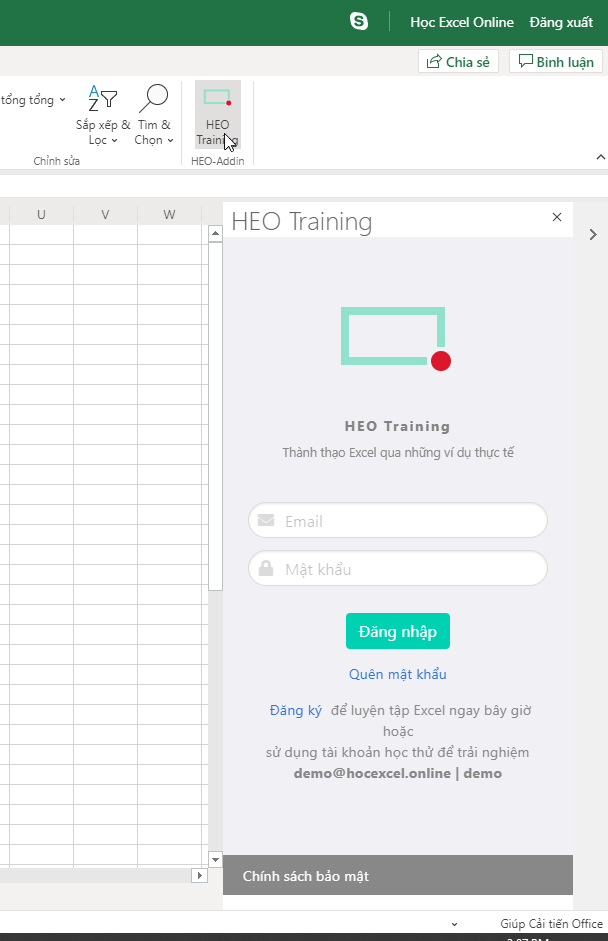Click the vertical scrollbar up arrow
This screenshot has height=941, width=608.
[x=215, y=234]
